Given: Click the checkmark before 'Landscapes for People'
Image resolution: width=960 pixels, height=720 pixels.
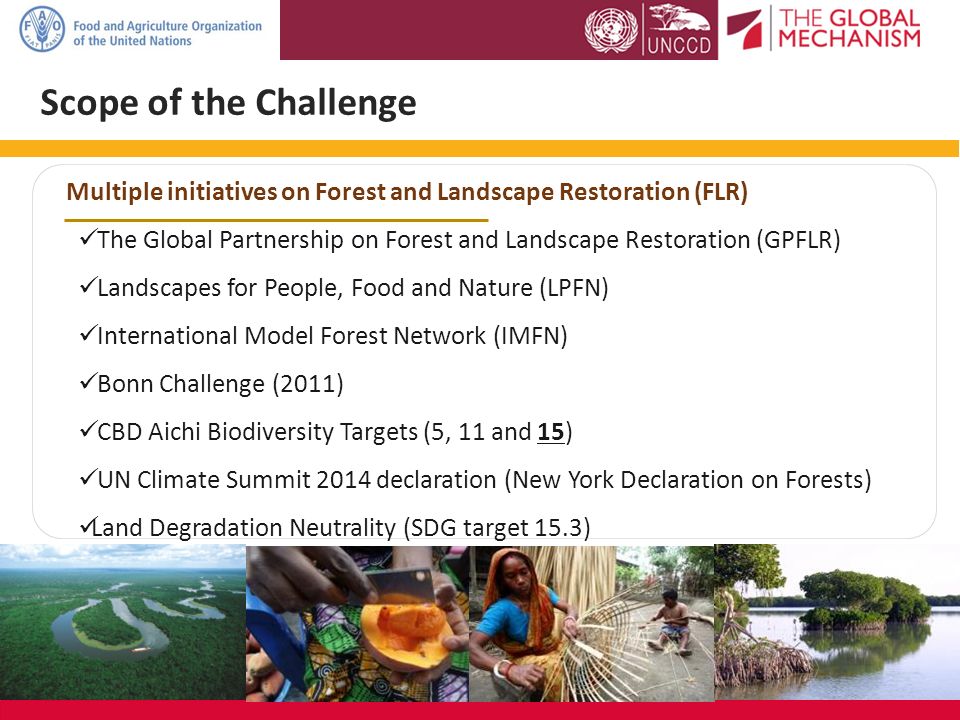Looking at the screenshot, I should tap(88, 286).
